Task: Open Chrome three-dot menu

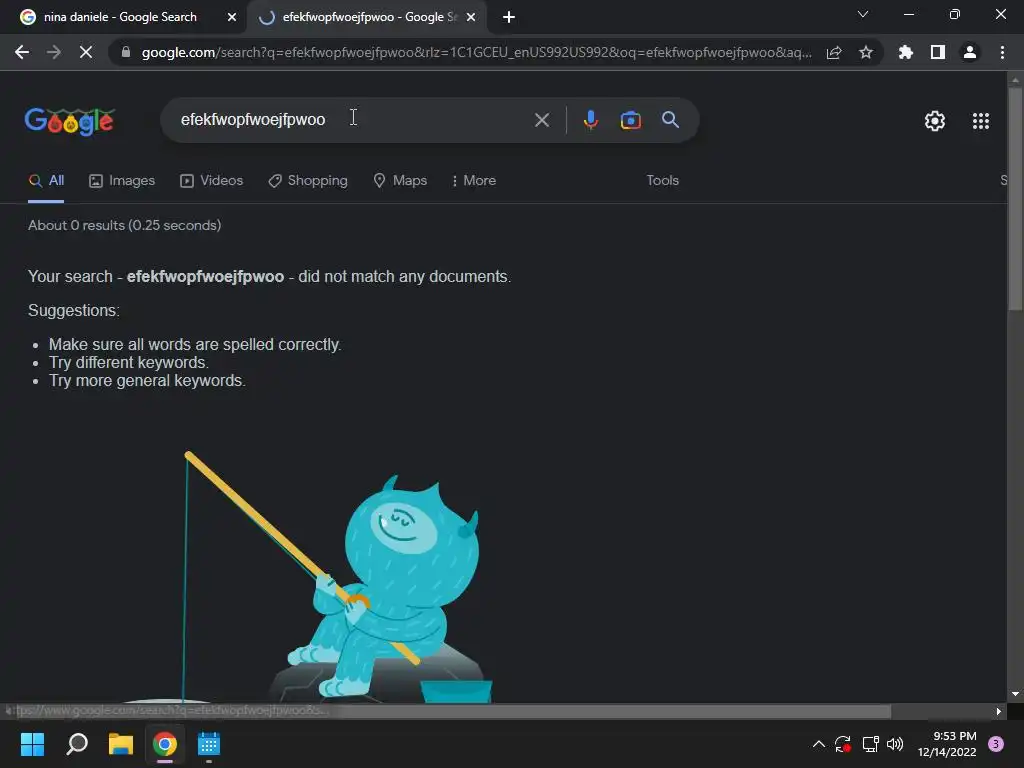Action: pos(1002,52)
